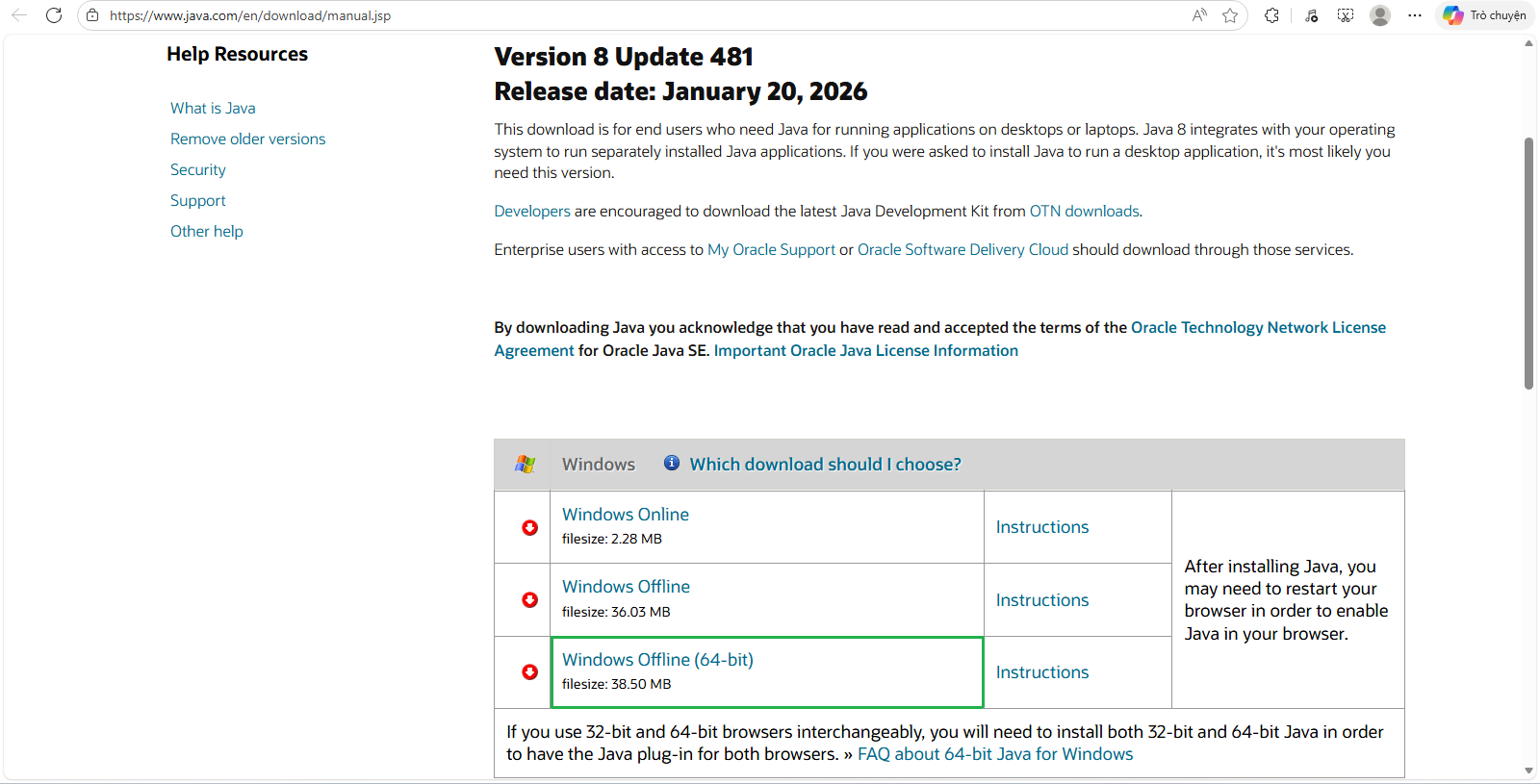The image size is (1540, 784).
Task: Add page to favorites with star icon
Action: (x=1230, y=15)
